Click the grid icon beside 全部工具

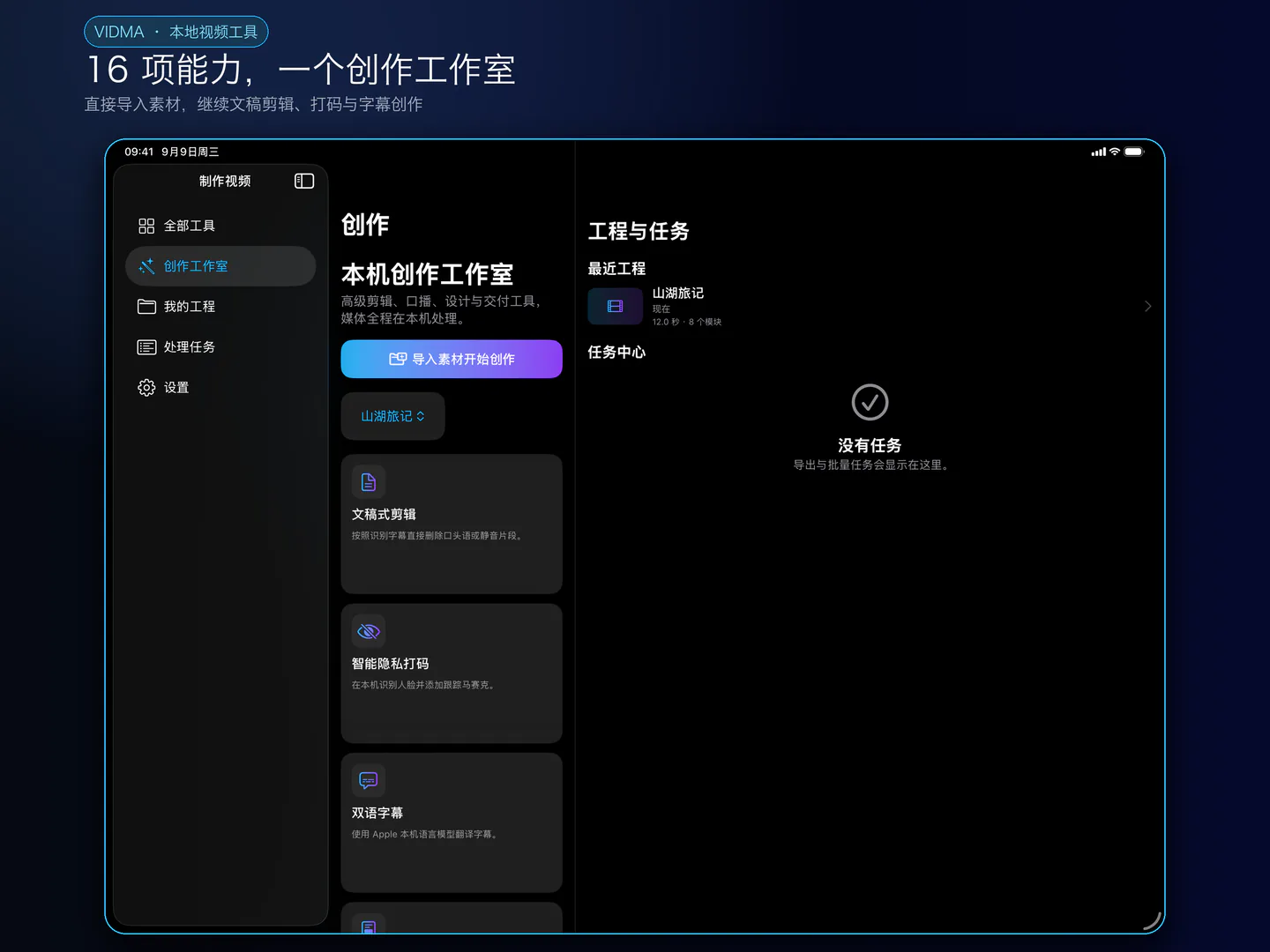coord(146,226)
